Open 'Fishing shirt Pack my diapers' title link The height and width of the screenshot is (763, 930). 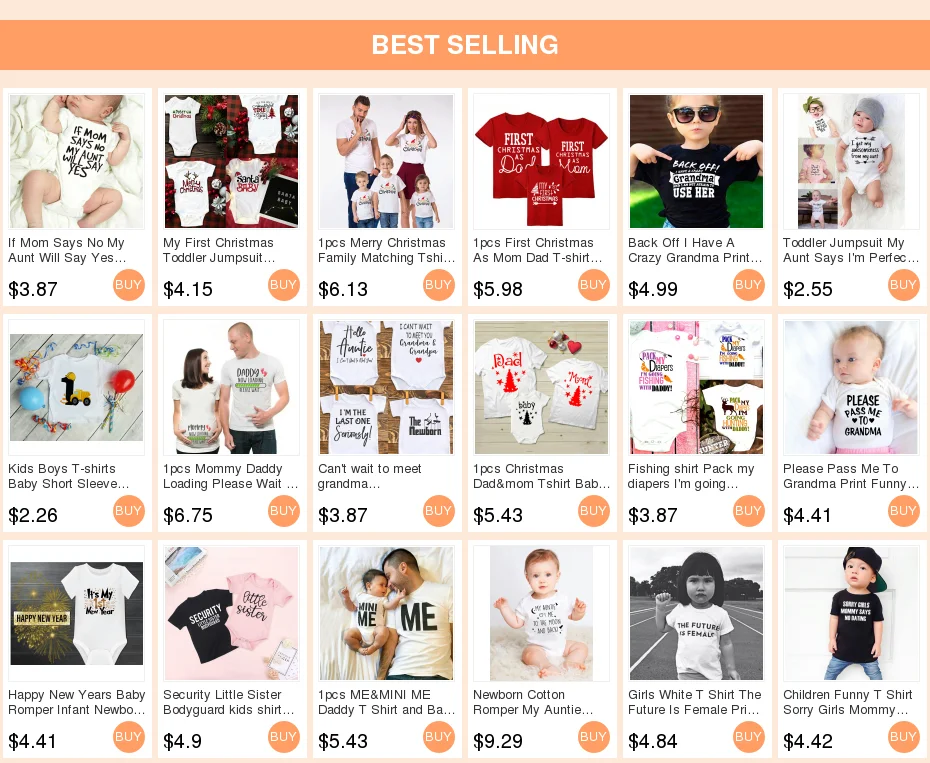[691, 476]
